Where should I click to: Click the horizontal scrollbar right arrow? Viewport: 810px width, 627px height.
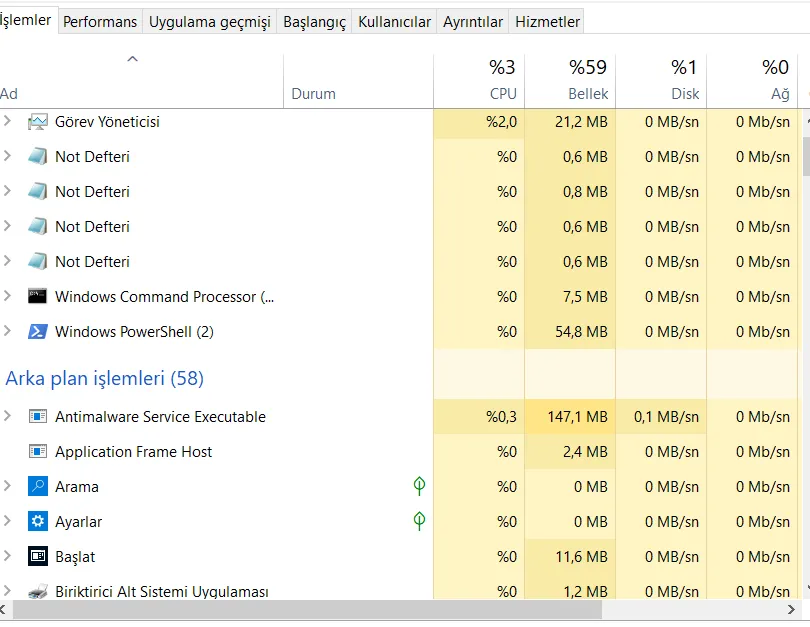tap(791, 609)
